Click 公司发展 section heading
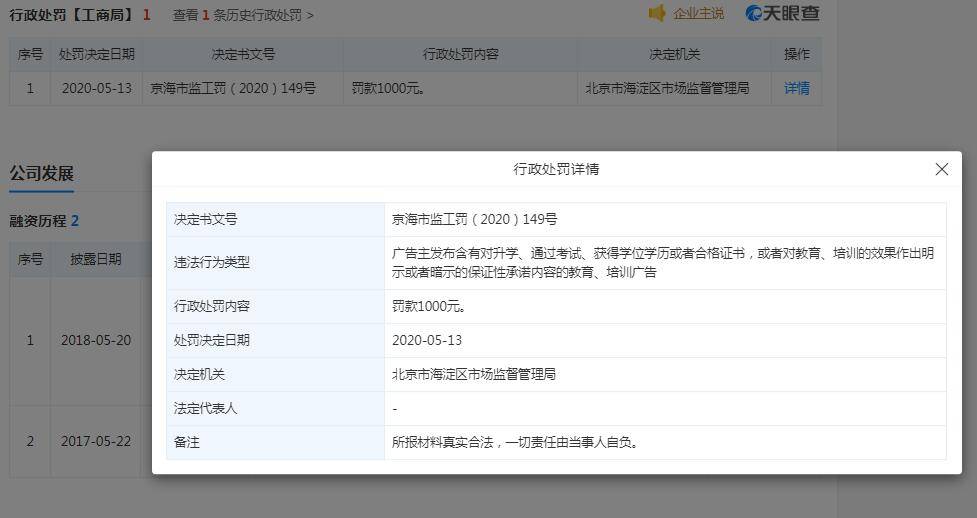This screenshot has height=518, width=977. click(41, 173)
